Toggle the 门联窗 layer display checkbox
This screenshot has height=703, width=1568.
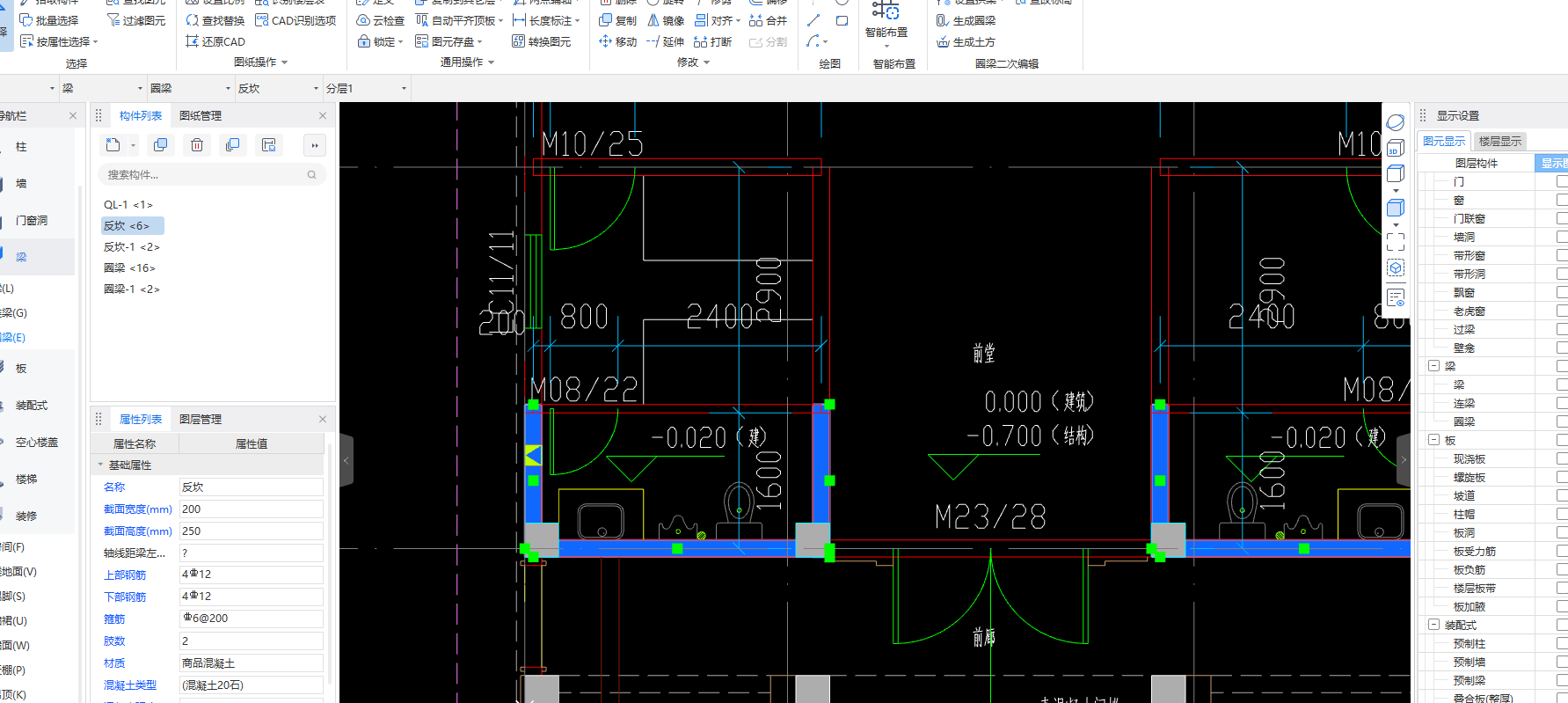coord(1562,218)
